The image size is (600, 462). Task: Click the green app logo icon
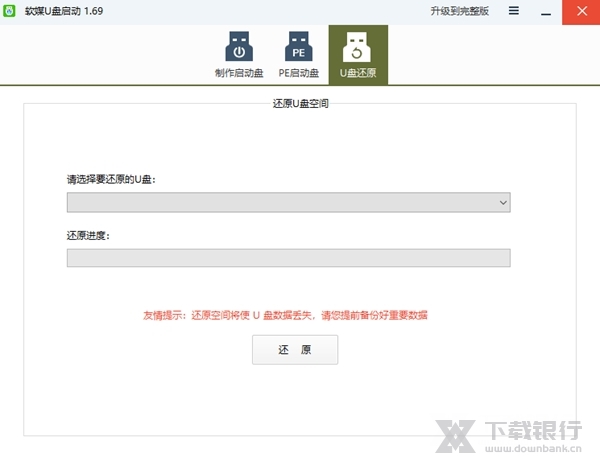click(9, 11)
